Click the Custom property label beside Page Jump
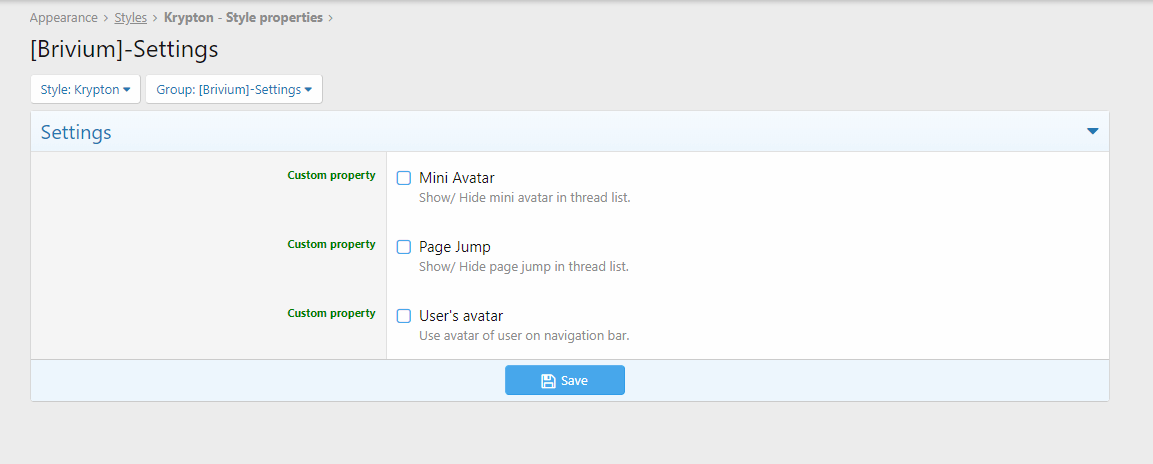This screenshot has height=464, width=1153. [332, 244]
